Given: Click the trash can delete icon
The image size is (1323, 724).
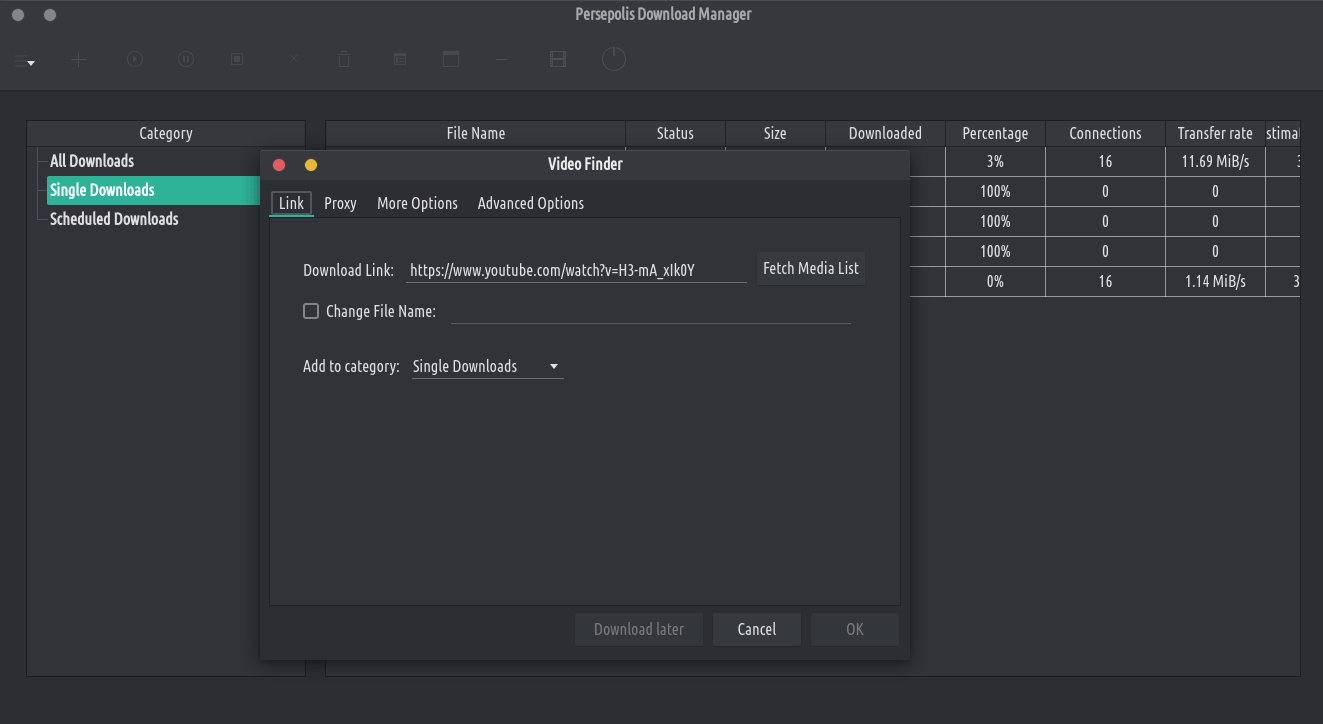Looking at the screenshot, I should click(x=344, y=60).
